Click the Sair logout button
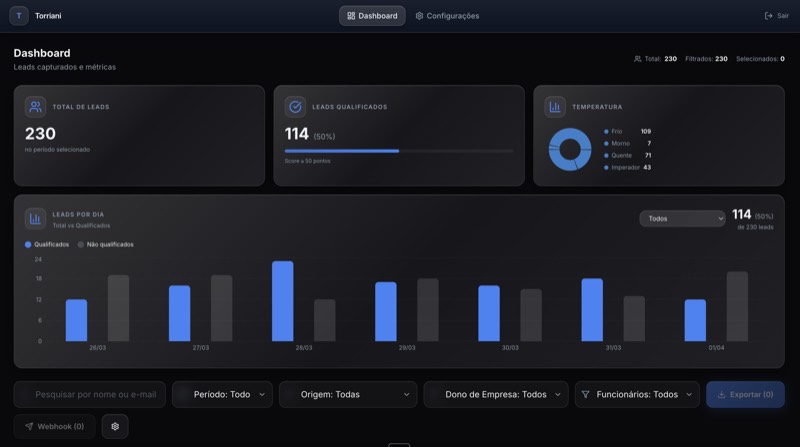 pos(777,16)
